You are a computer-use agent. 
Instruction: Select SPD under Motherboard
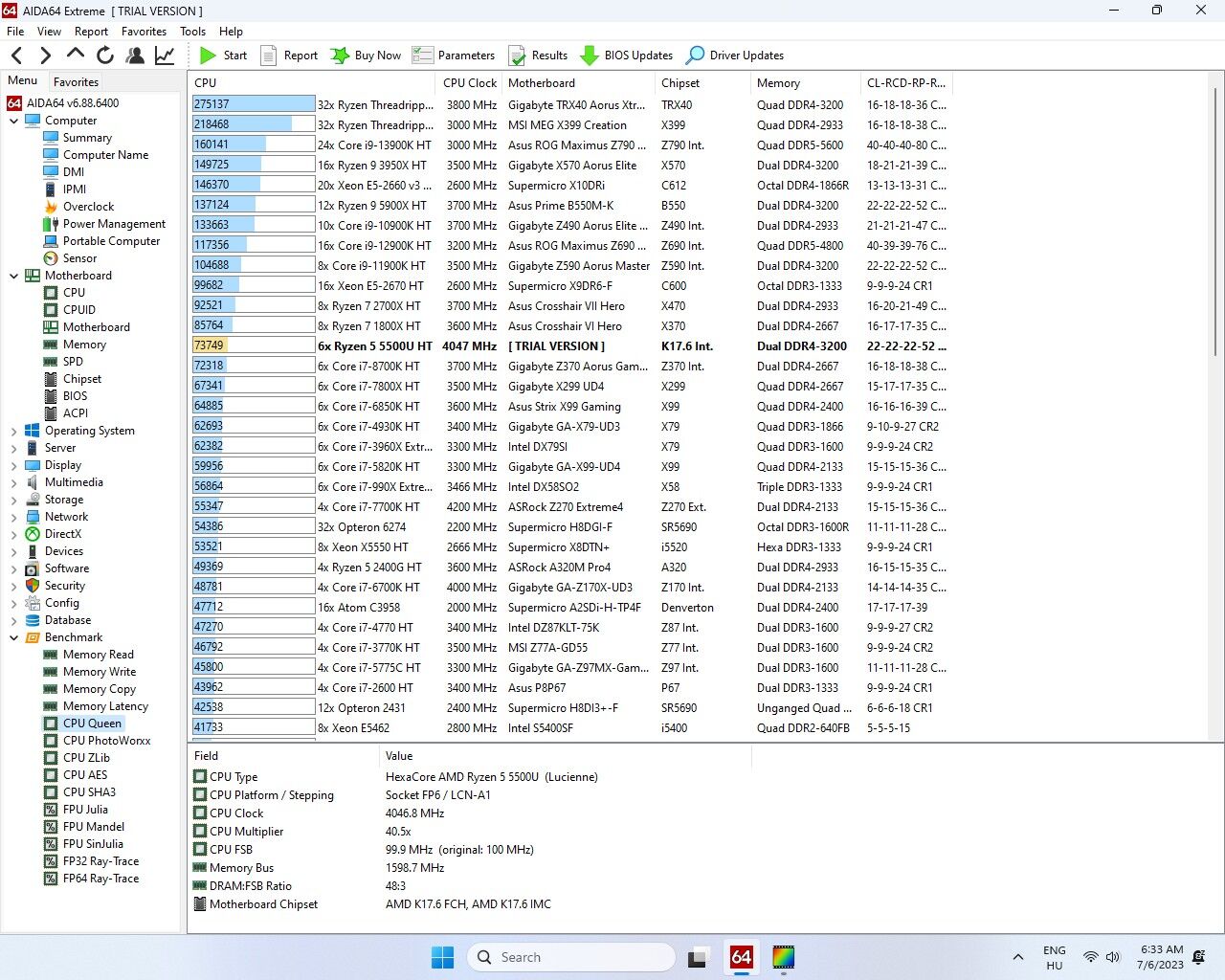[73, 362]
